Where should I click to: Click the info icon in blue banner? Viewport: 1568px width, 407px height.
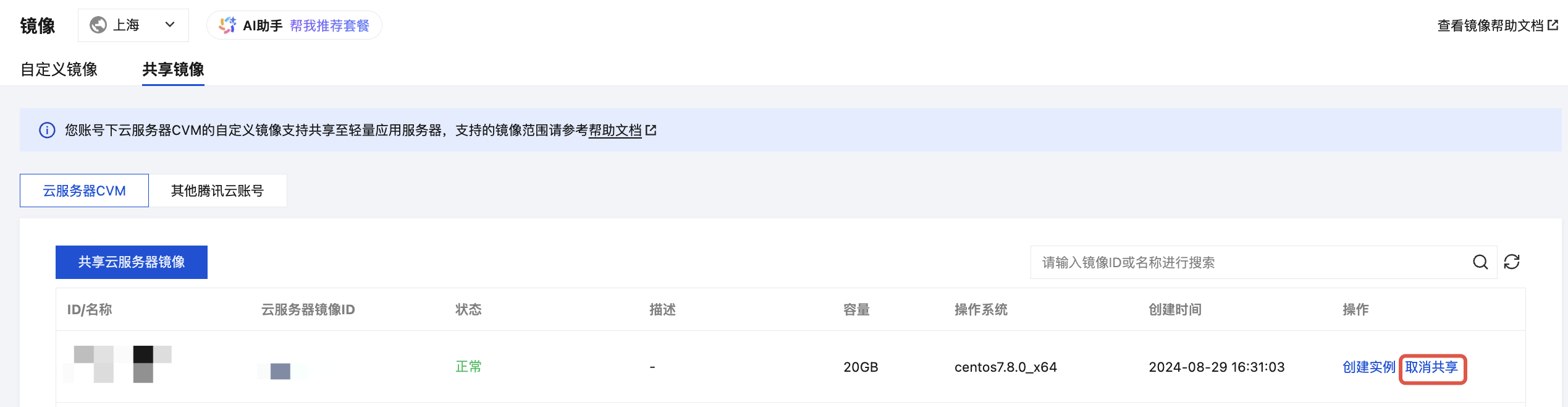(47, 130)
